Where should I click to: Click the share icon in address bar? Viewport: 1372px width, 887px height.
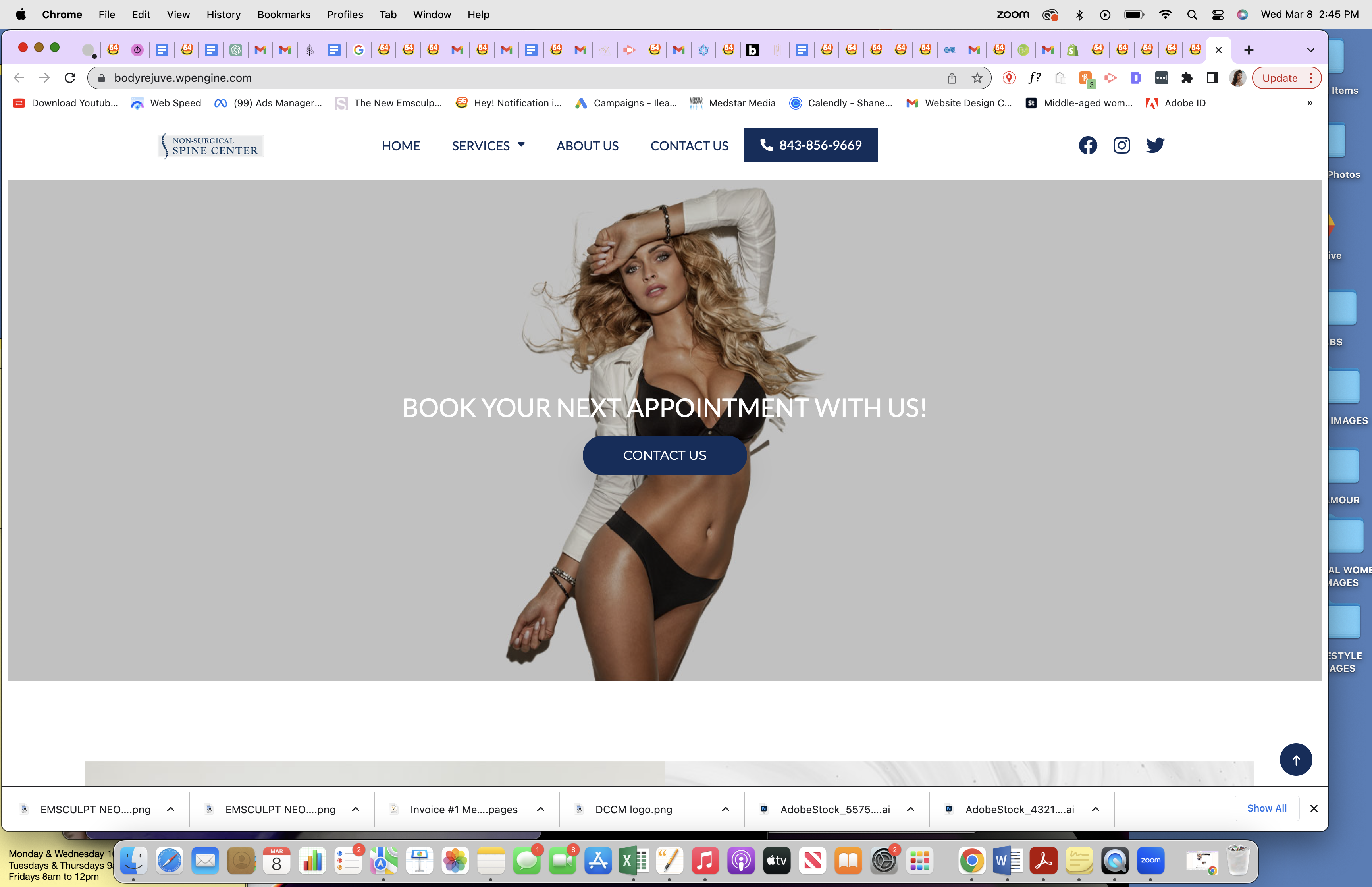pos(952,78)
